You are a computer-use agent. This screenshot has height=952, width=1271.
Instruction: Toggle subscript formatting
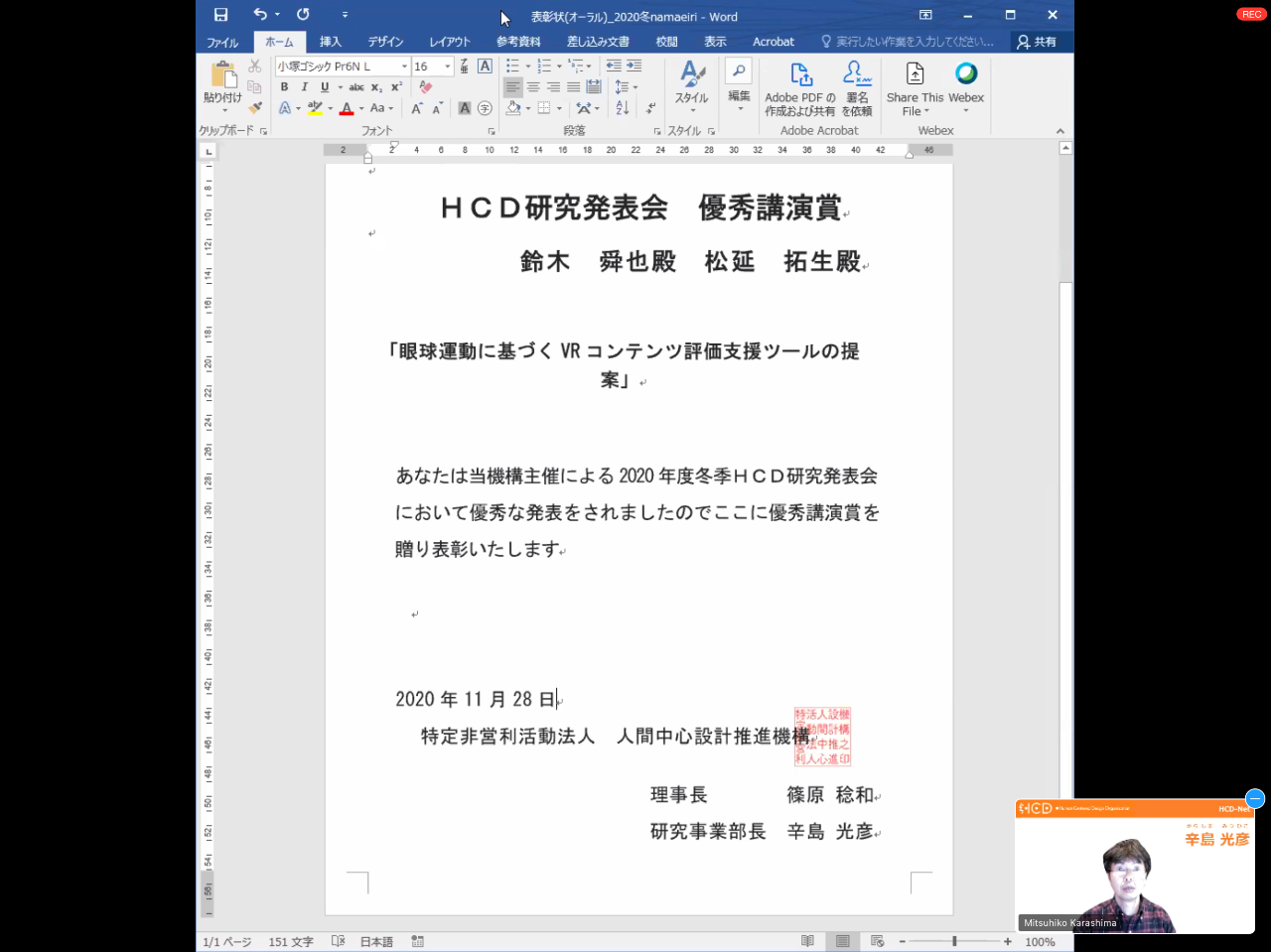376,87
